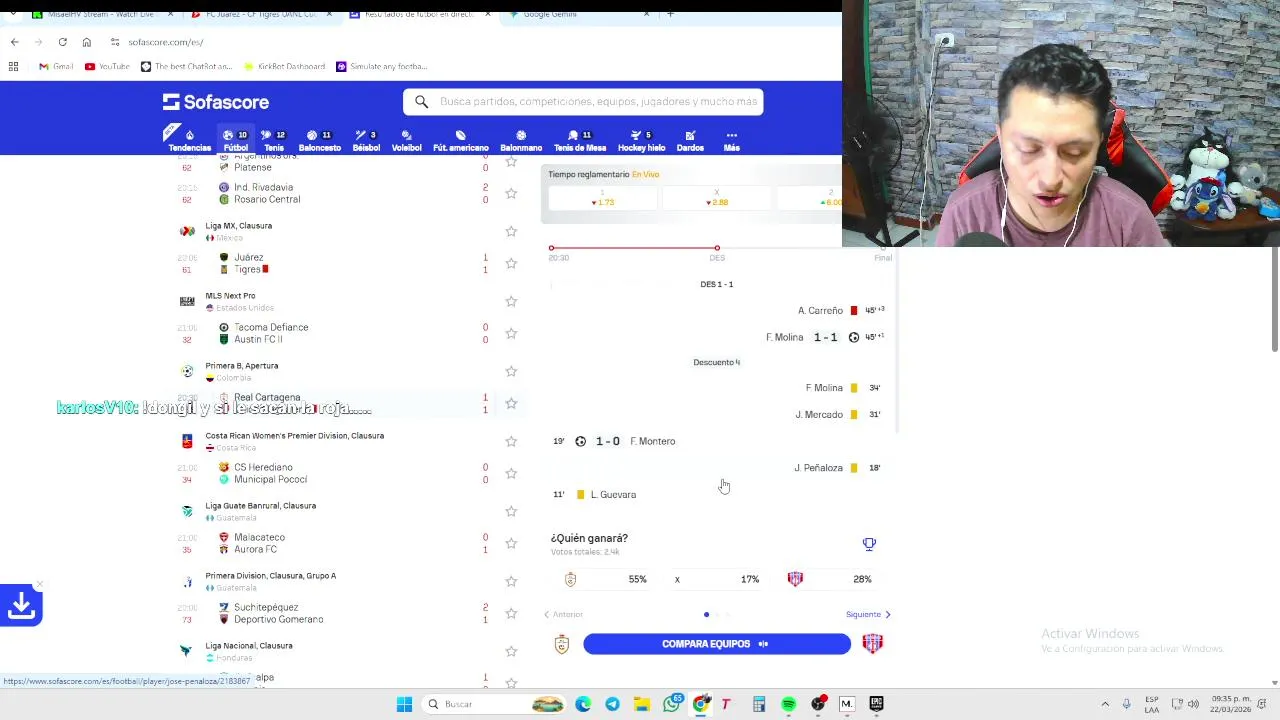Open L. Guevara player link
This screenshot has width=1280, height=720.
coord(613,495)
